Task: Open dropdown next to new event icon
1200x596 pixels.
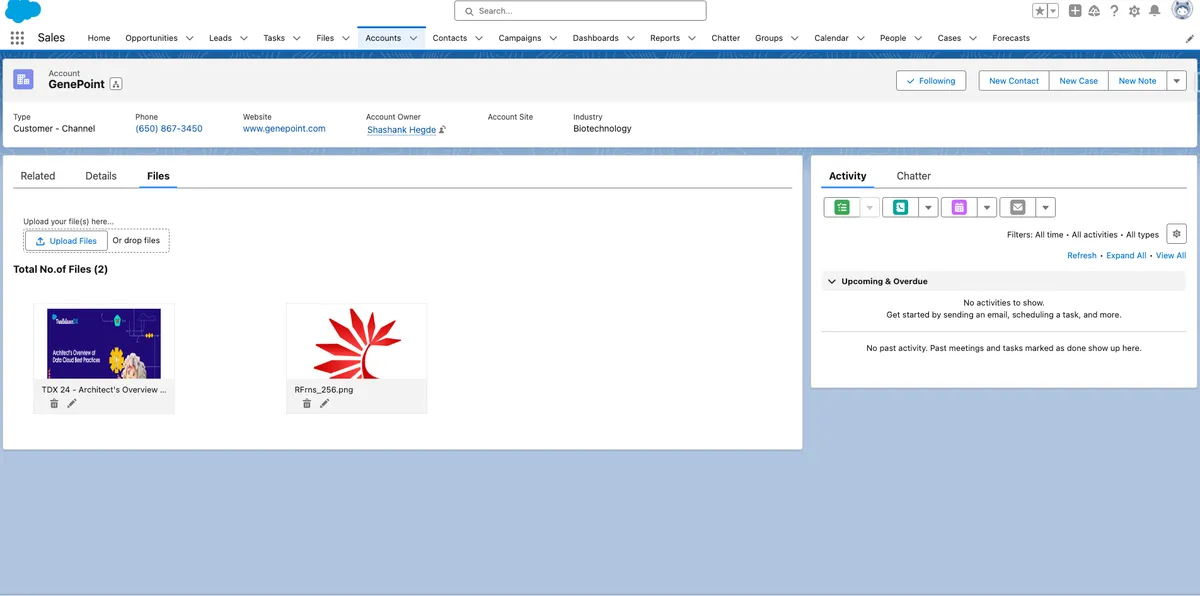Action: (987, 207)
